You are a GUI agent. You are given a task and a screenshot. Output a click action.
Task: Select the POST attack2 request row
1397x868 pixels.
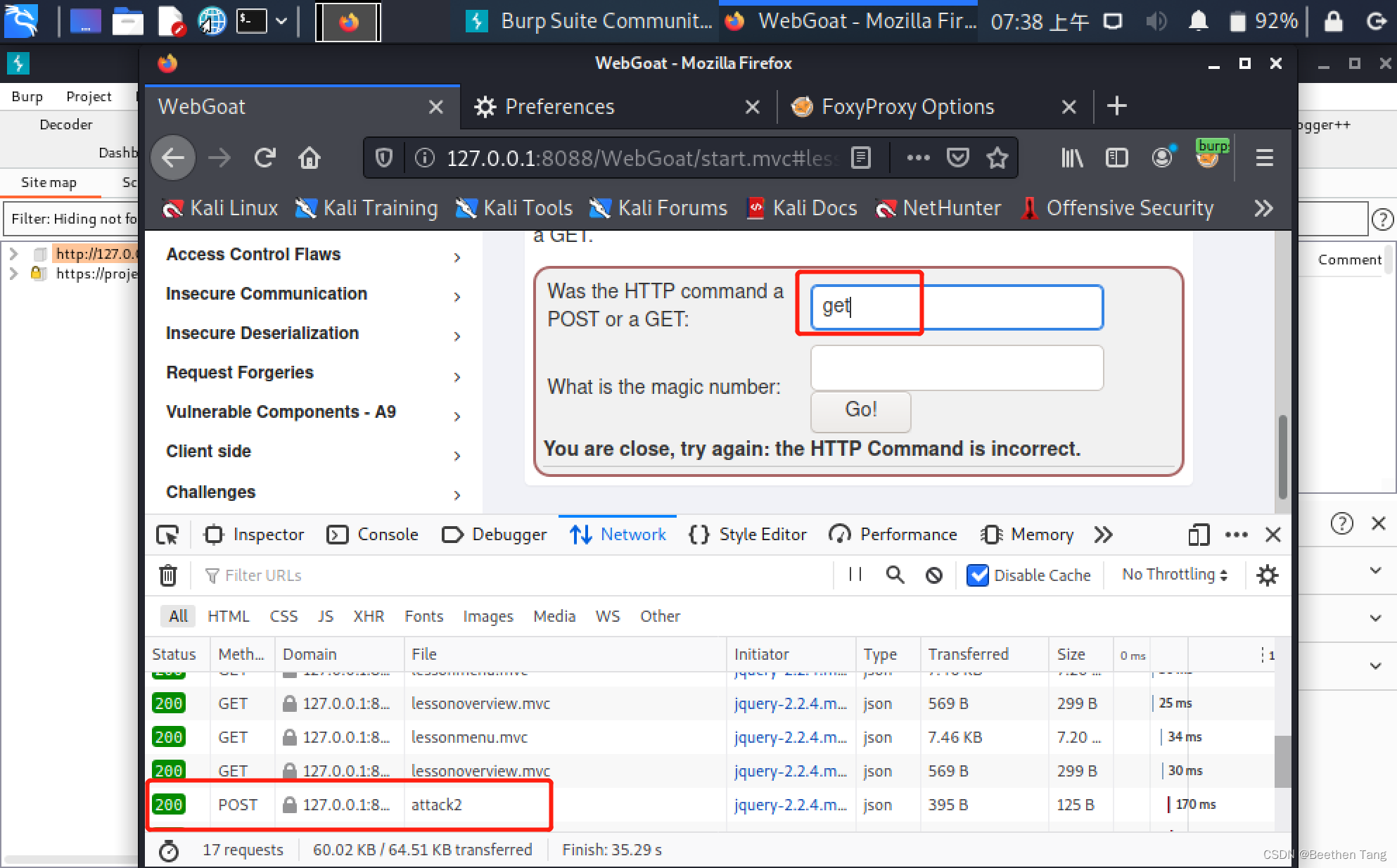[x=710, y=805]
